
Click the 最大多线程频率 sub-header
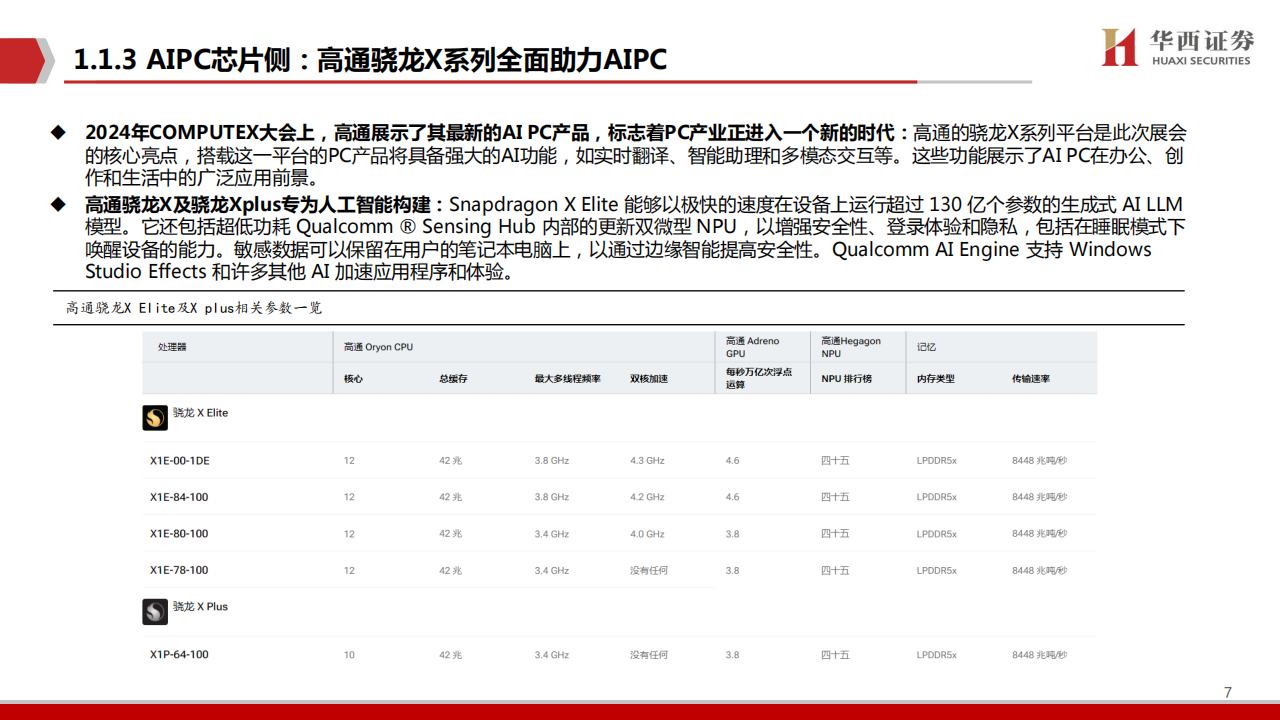567,379
